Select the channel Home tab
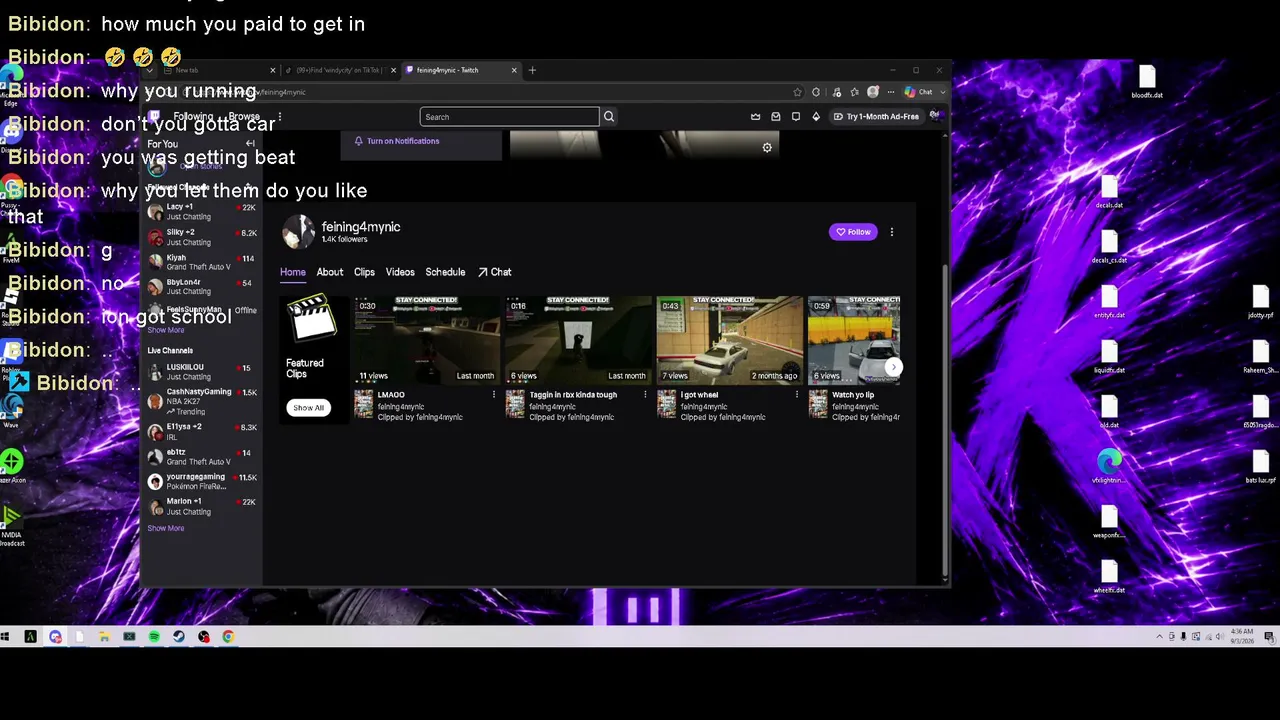Screen dimensions: 1280x720 pyautogui.click(x=293, y=272)
